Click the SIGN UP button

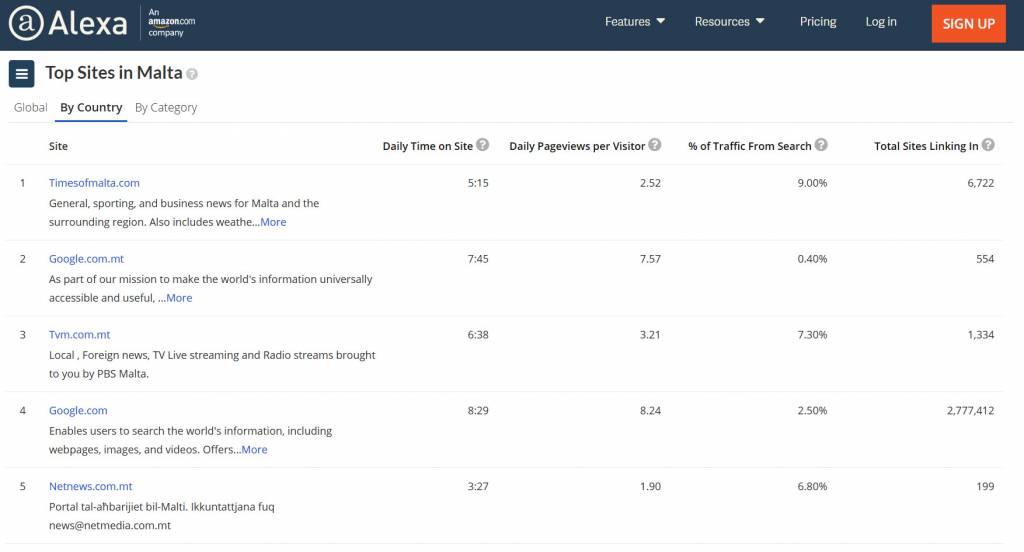click(968, 24)
